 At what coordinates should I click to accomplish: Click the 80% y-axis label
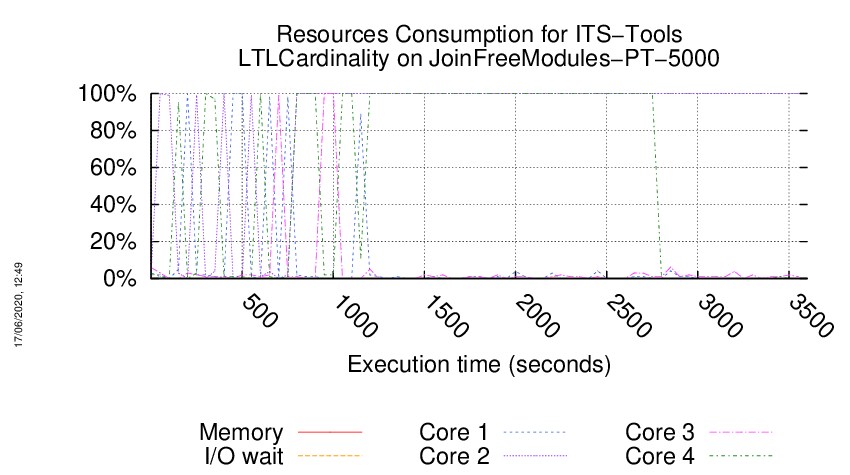pyautogui.click(x=113, y=131)
